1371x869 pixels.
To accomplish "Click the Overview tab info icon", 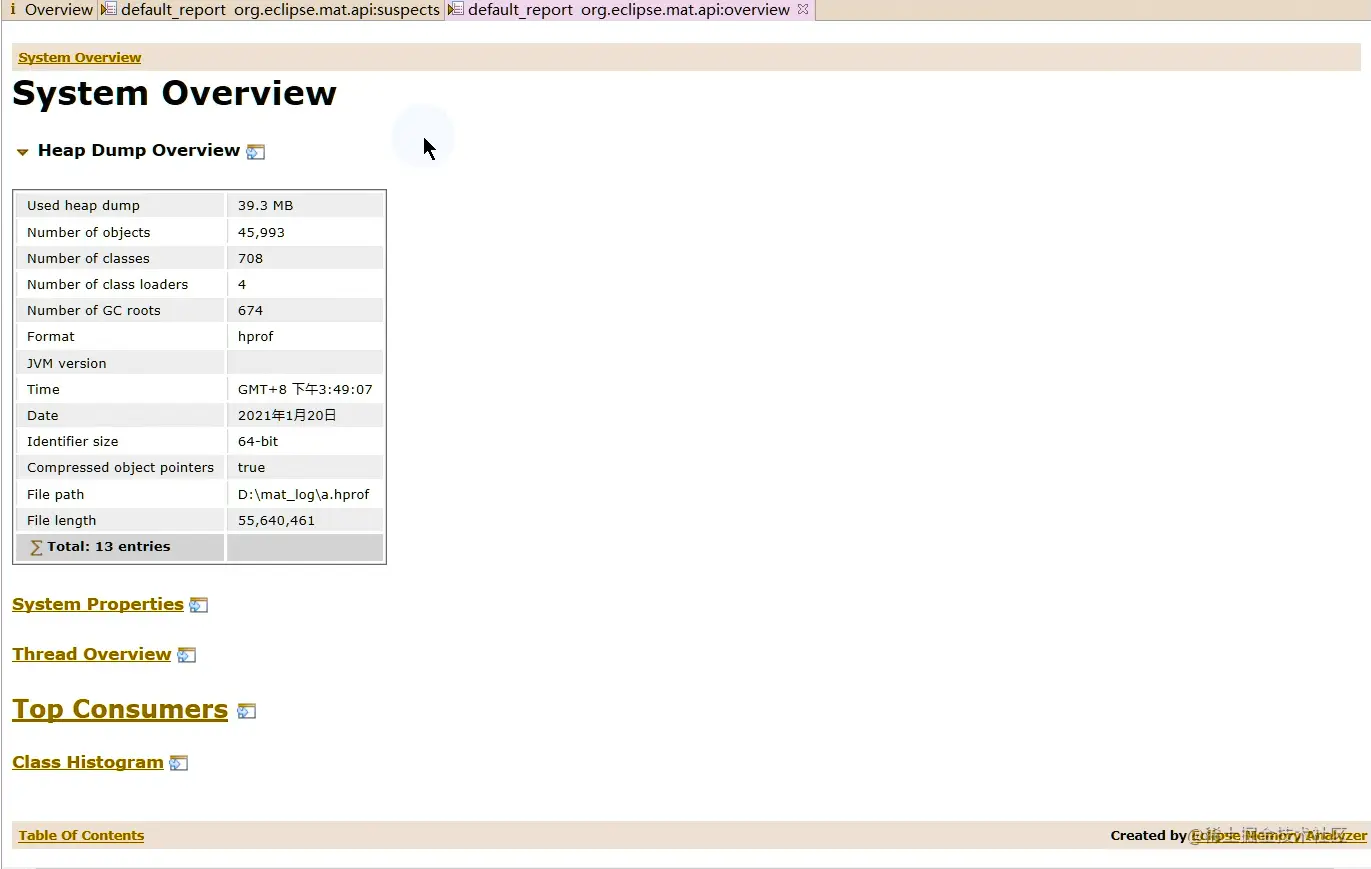I will click(13, 10).
